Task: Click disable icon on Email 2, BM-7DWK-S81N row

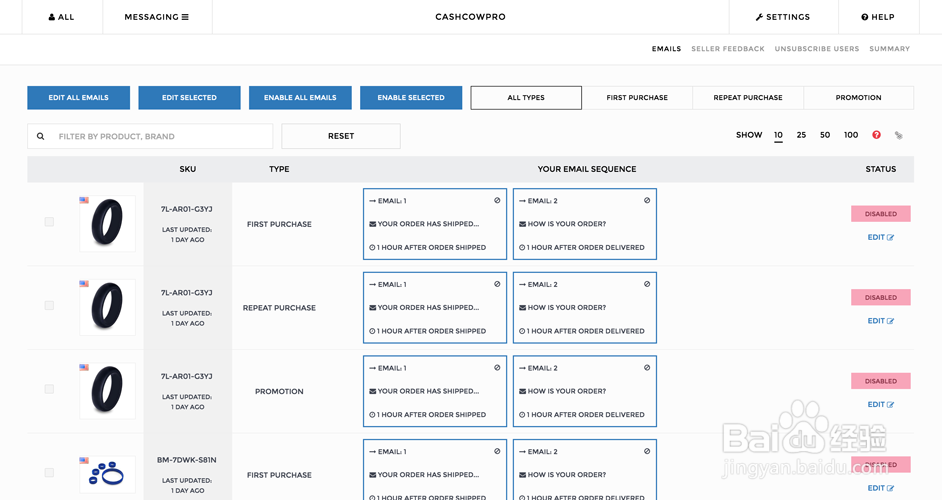Action: point(647,451)
